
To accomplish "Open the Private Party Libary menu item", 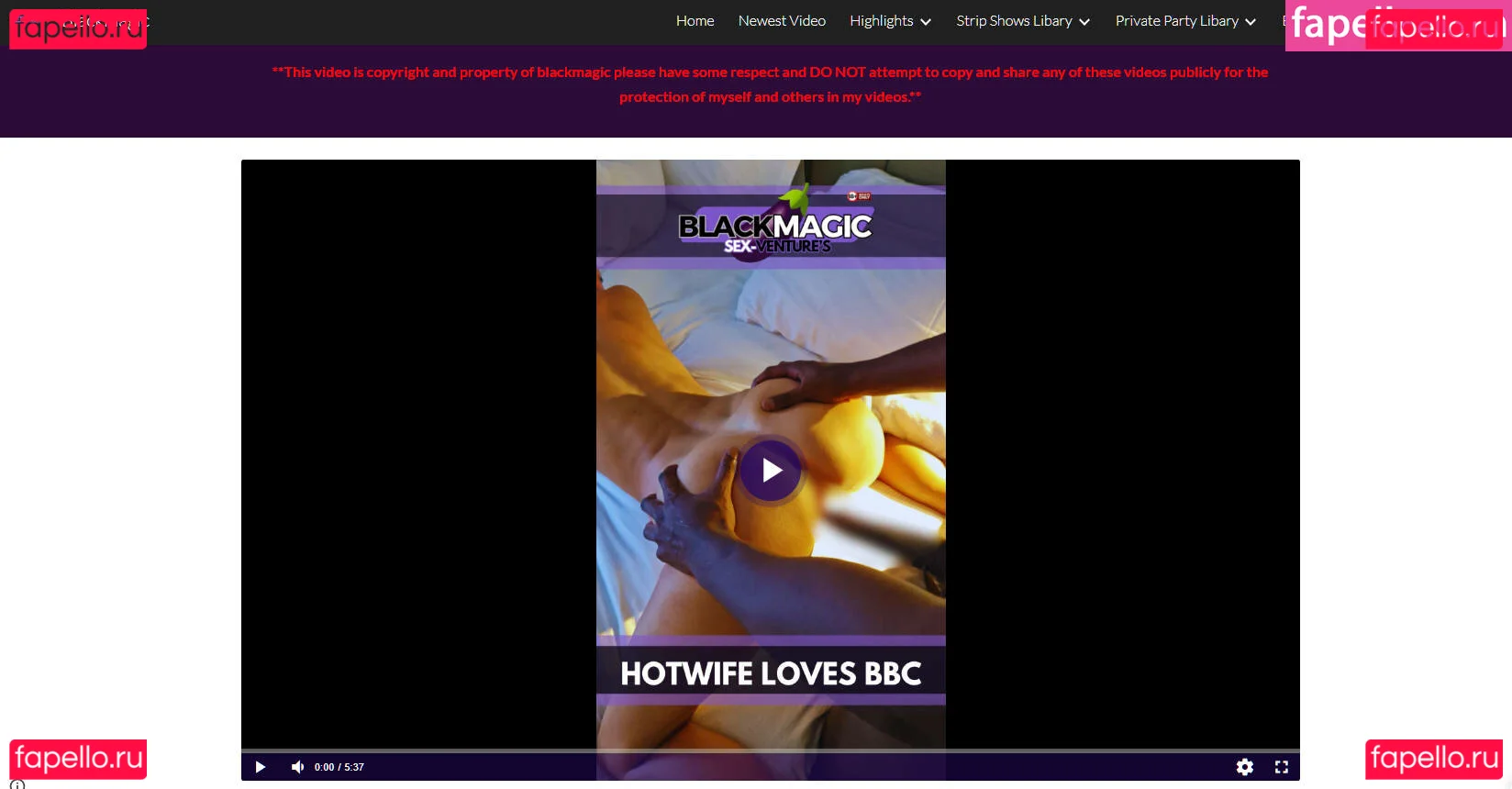I will coord(1176,21).
